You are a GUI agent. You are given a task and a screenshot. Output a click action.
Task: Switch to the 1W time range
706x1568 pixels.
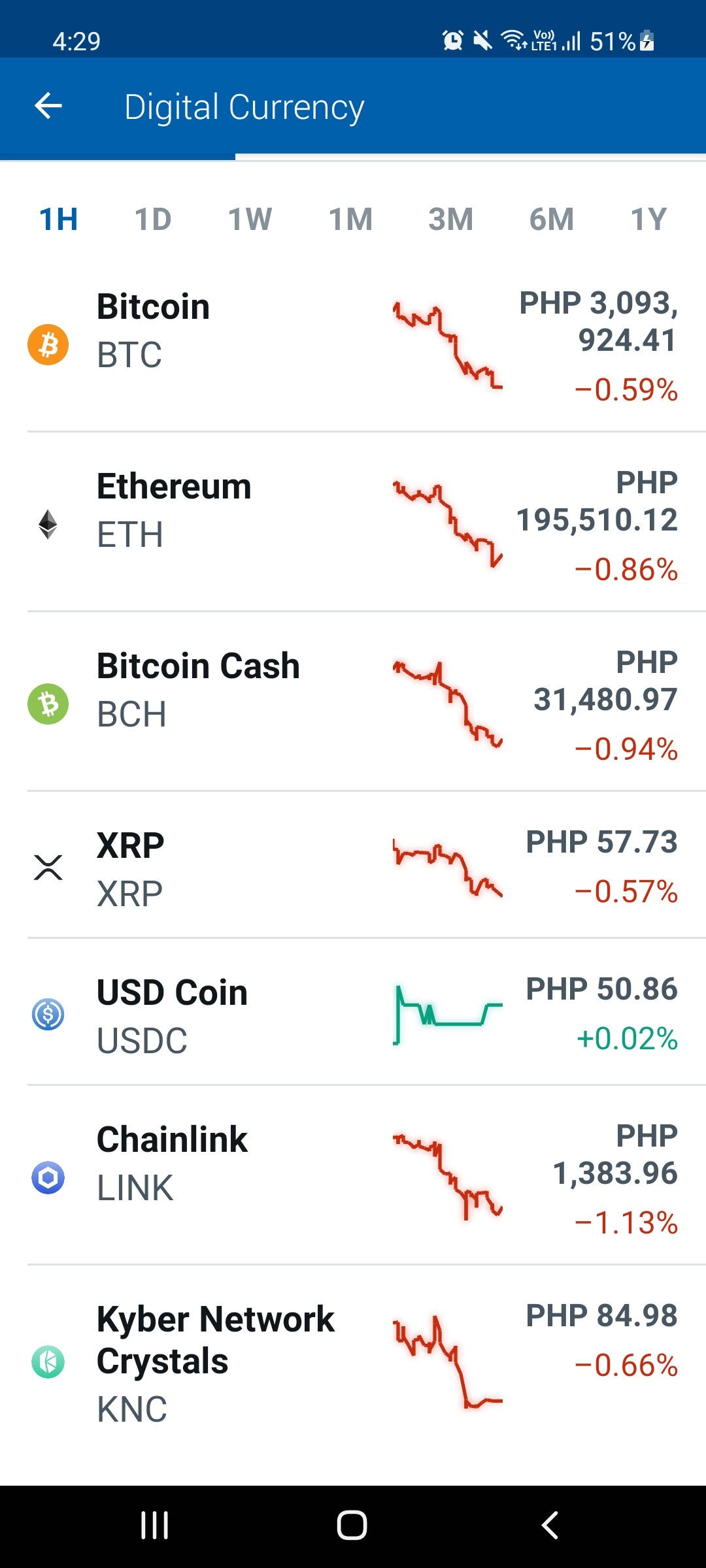coord(250,220)
